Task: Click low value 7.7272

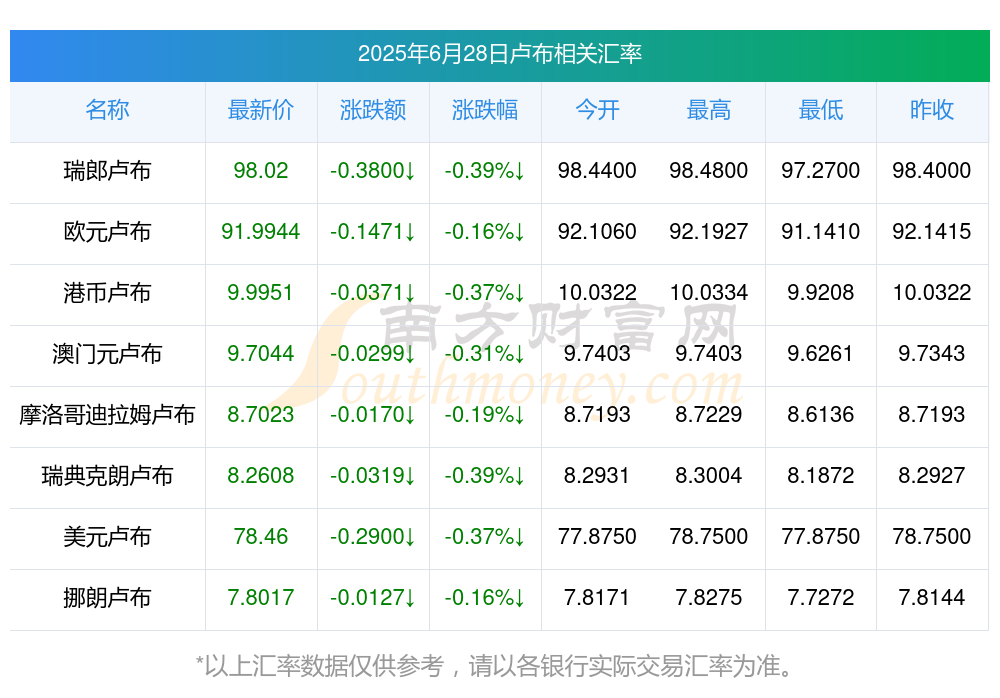Action: pyautogui.click(x=821, y=598)
